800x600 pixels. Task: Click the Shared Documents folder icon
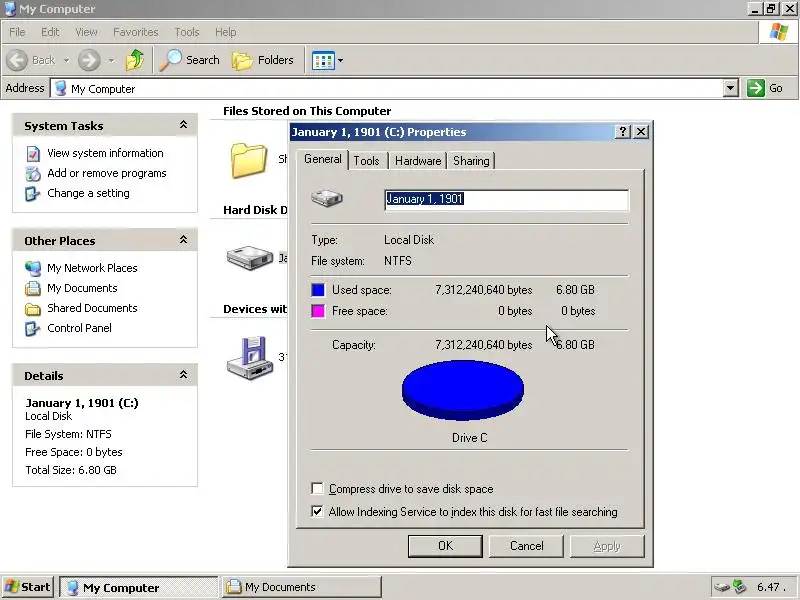coord(33,308)
